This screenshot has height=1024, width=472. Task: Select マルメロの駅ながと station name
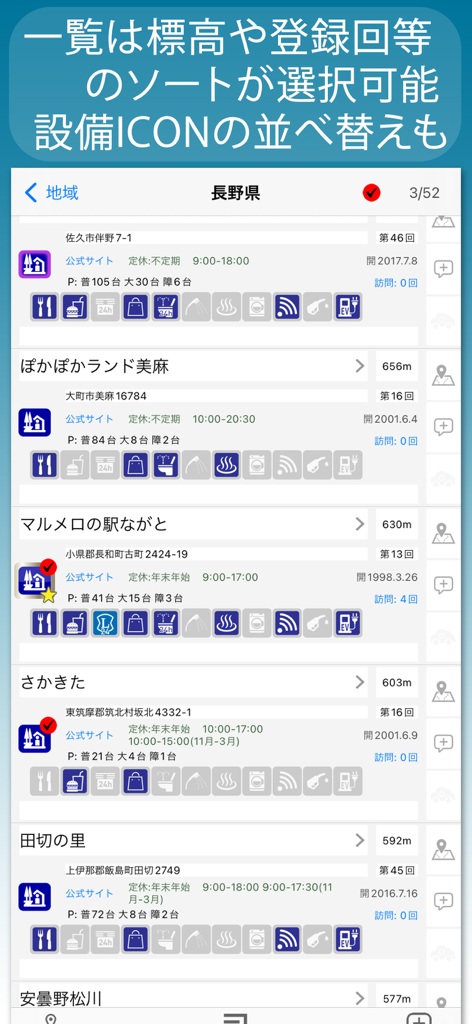(95, 524)
